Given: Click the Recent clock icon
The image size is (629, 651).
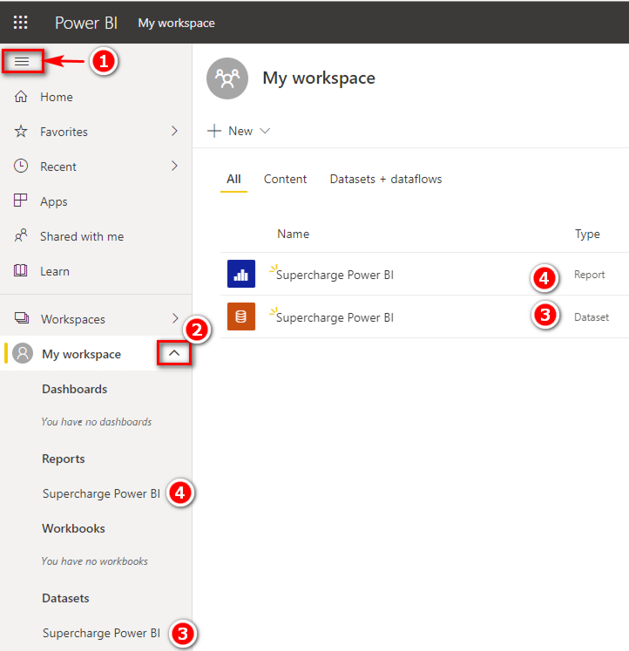Looking at the screenshot, I should 21,166.
